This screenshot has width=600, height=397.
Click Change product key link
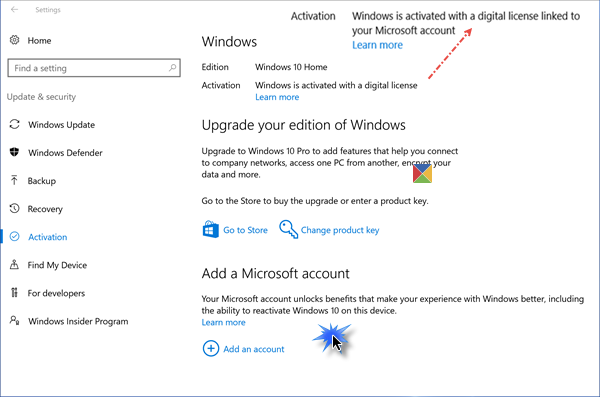pyautogui.click(x=340, y=230)
